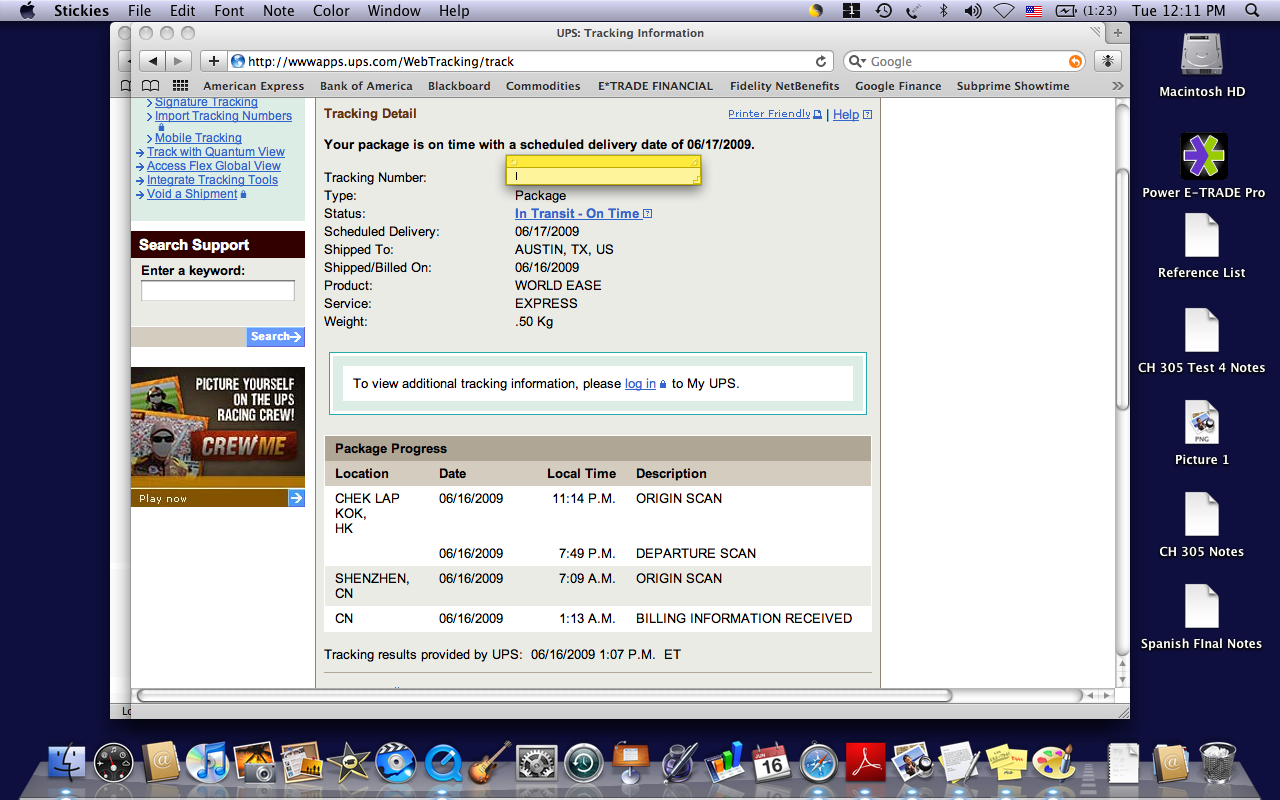Image resolution: width=1280 pixels, height=800 pixels.
Task: Click the help icon beside In Transit status
Action: 648,214
